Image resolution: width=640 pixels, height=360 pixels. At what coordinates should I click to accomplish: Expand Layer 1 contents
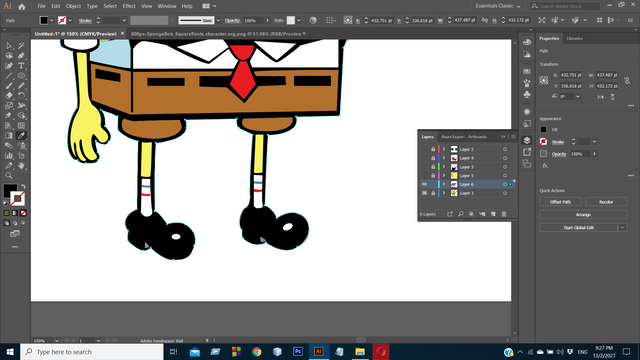[x=444, y=193]
